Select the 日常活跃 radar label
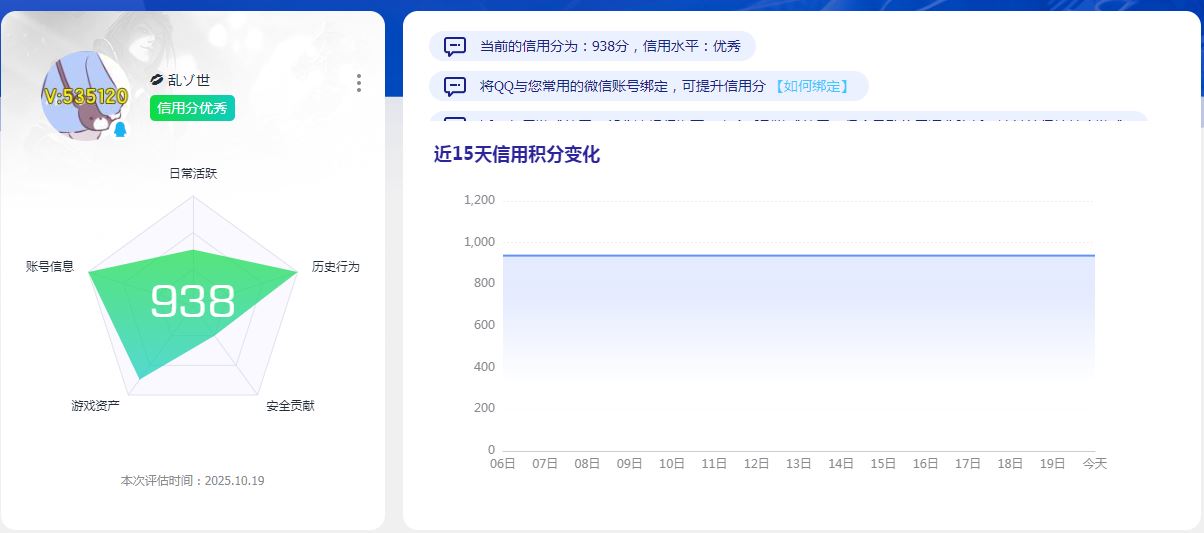Image resolution: width=1204 pixels, height=533 pixels. tap(193, 173)
